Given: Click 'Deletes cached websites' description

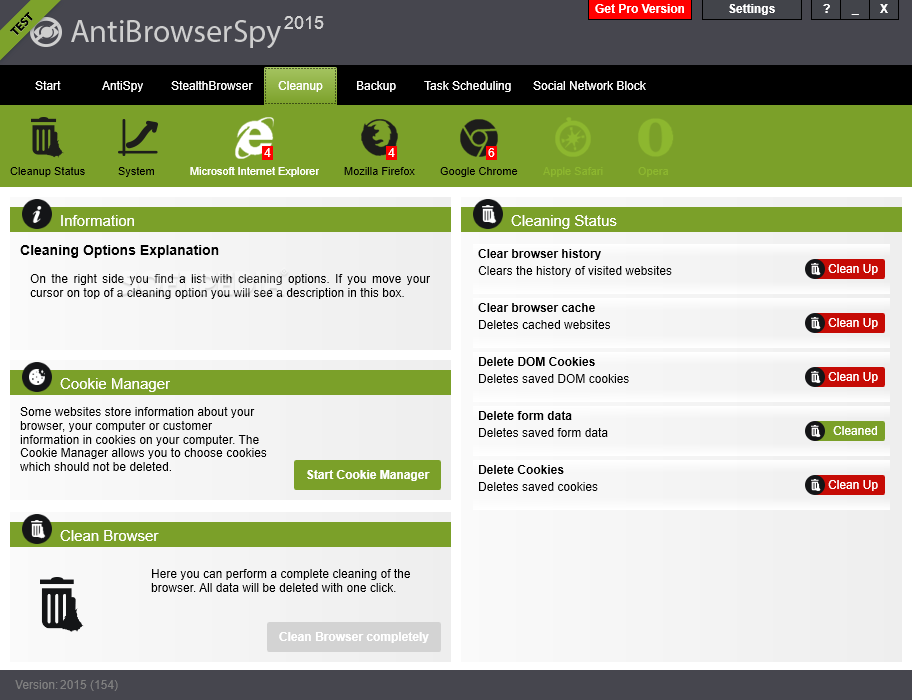Looking at the screenshot, I should (x=544, y=325).
